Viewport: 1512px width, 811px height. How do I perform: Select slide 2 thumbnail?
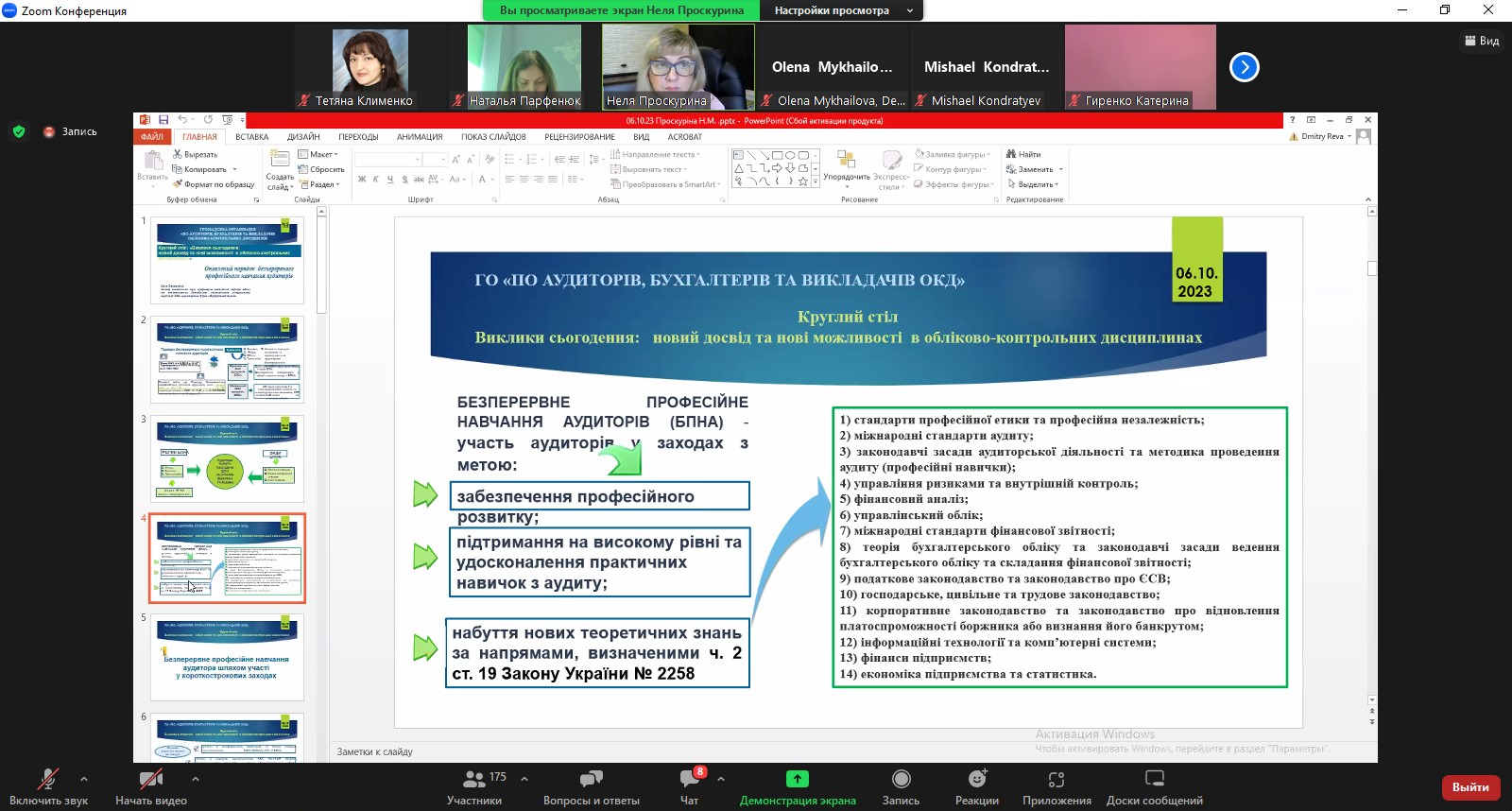click(228, 360)
